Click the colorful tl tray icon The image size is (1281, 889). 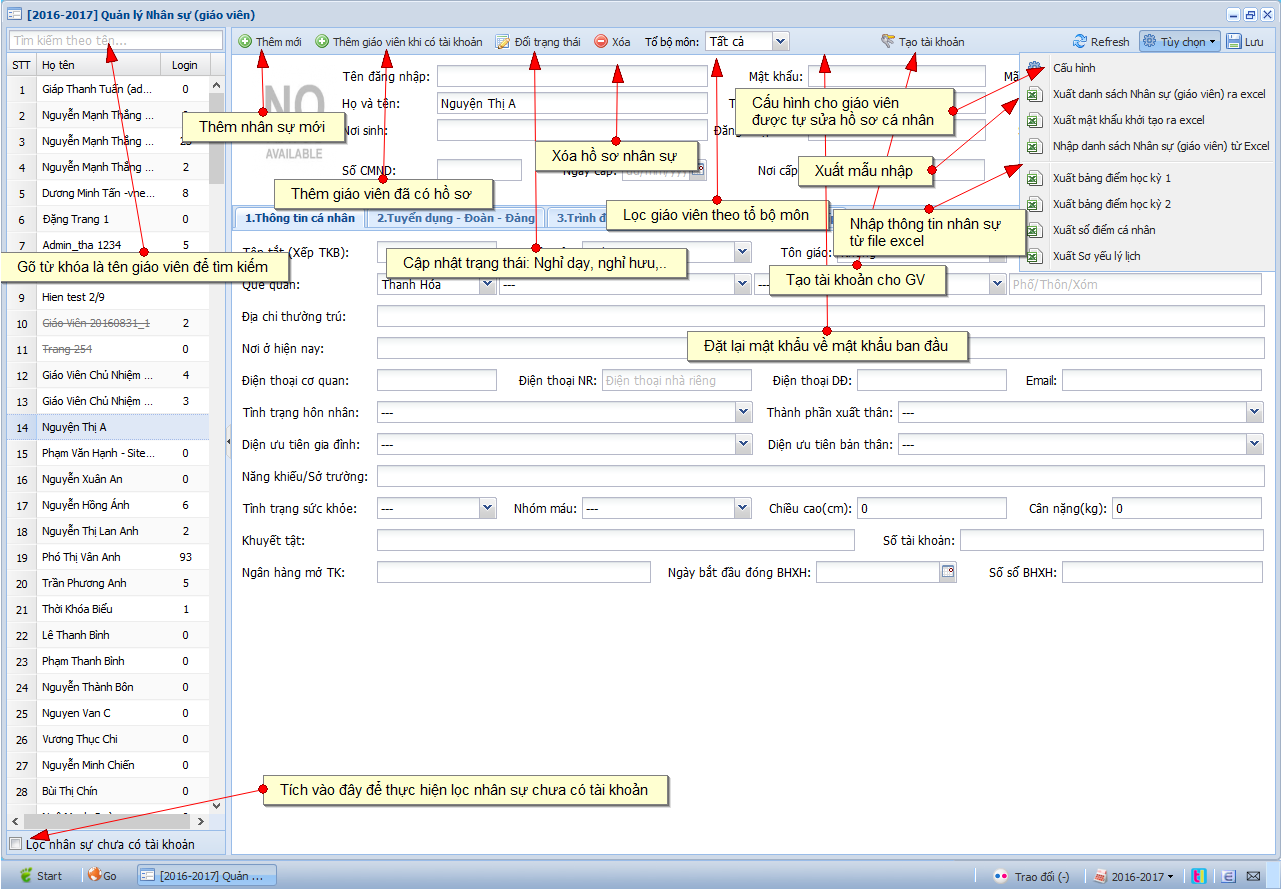click(1200, 876)
